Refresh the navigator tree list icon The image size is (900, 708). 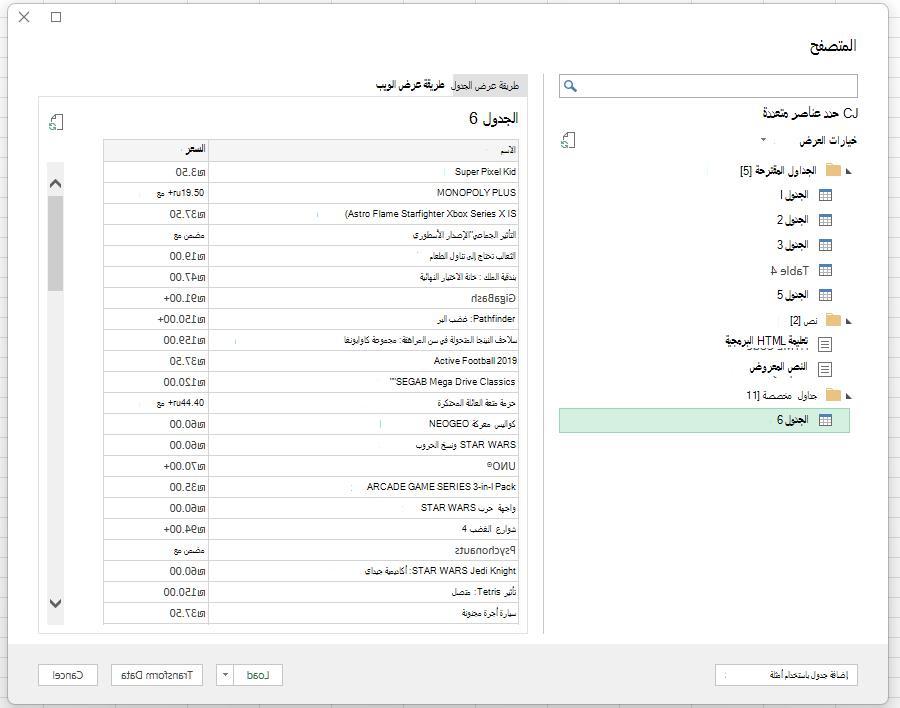click(x=568, y=141)
